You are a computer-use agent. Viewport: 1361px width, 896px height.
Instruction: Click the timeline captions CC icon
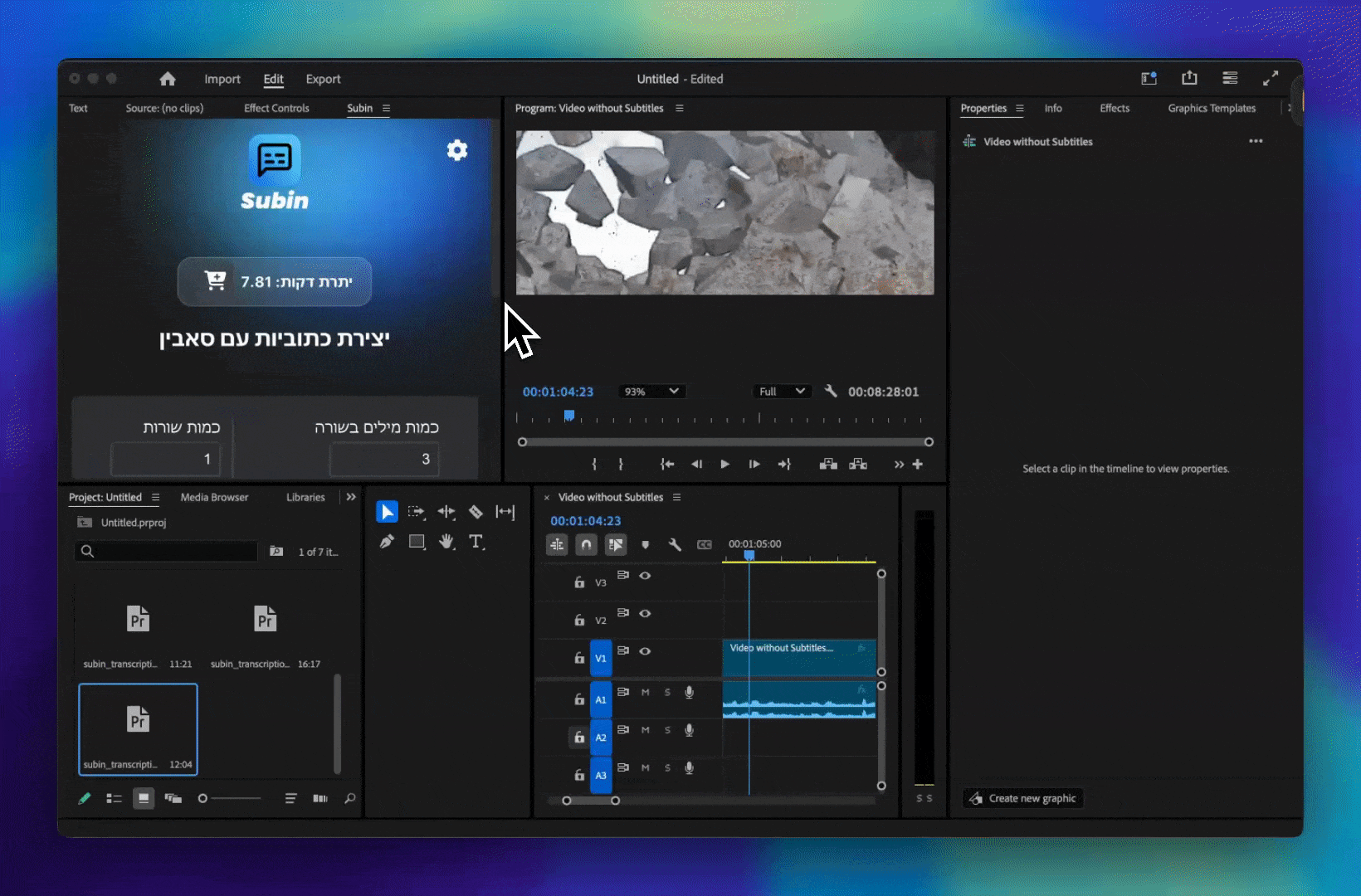[x=705, y=545]
